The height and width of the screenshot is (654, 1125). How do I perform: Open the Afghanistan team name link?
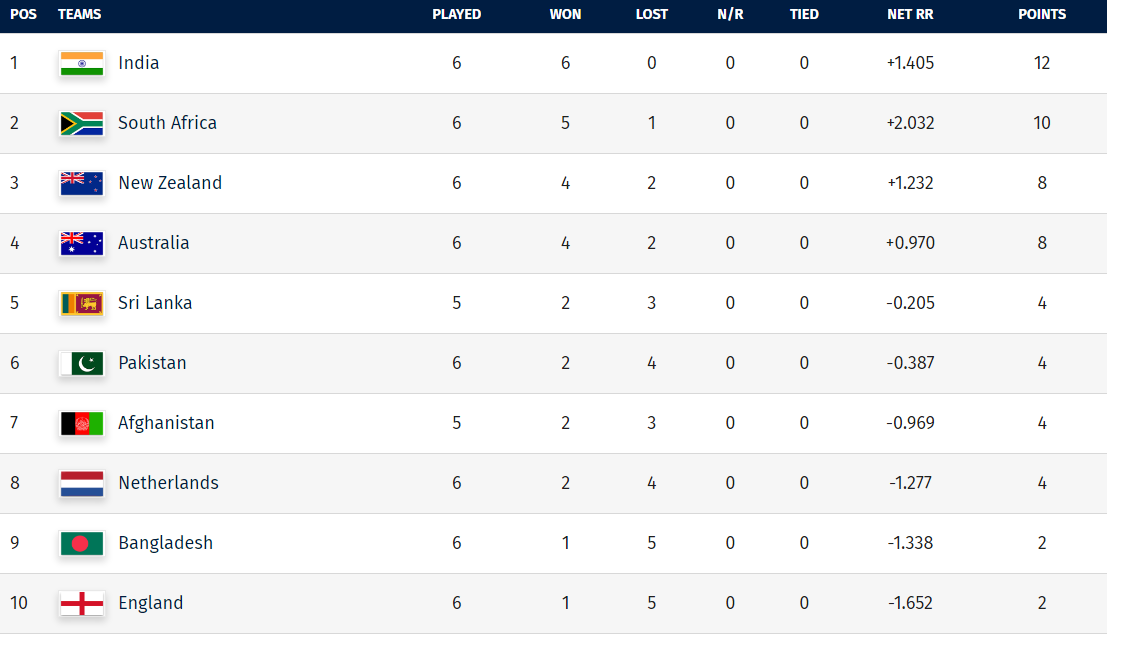coord(166,423)
